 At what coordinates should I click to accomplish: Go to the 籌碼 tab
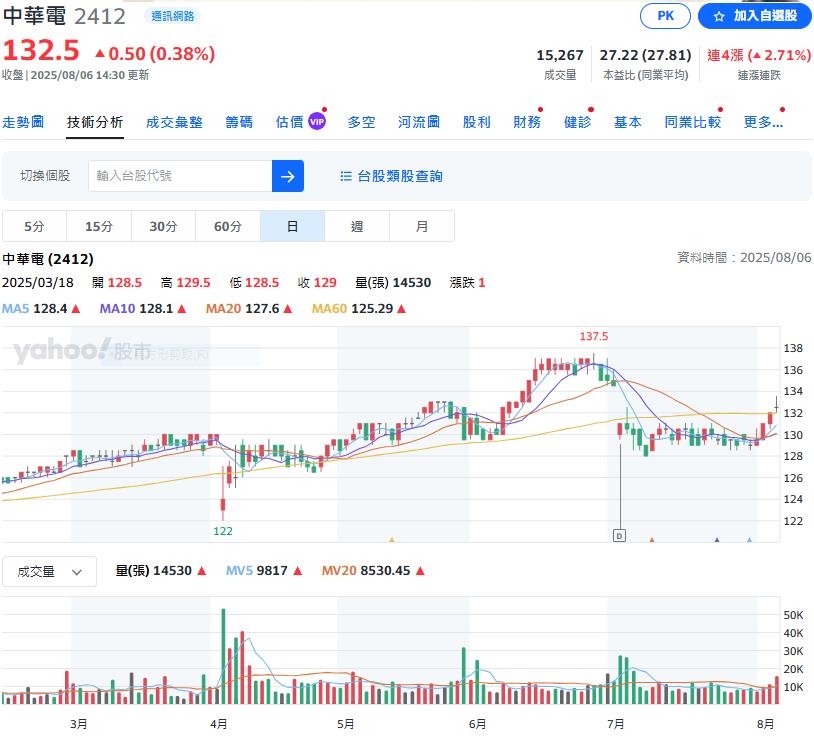point(239,122)
